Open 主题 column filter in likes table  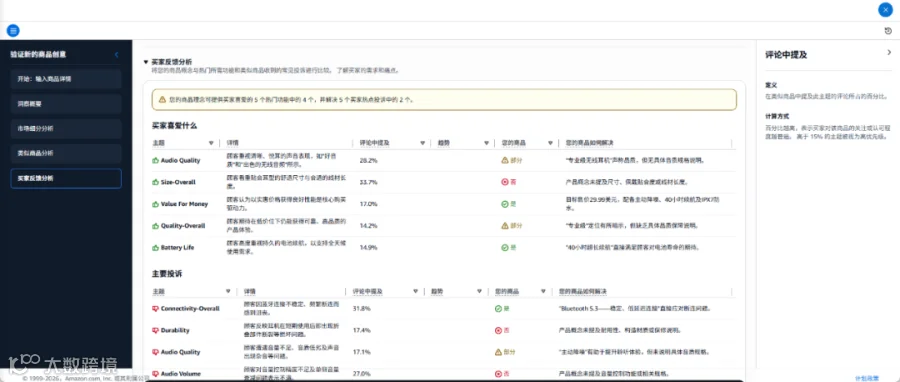tap(211, 143)
